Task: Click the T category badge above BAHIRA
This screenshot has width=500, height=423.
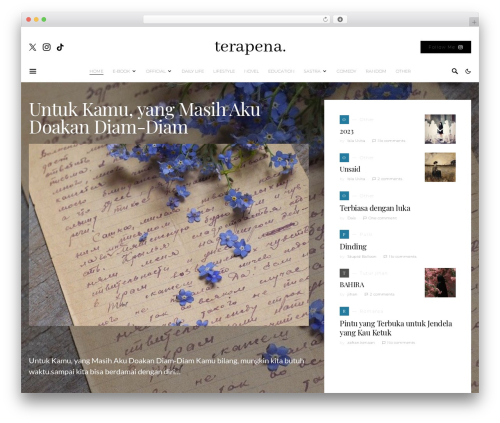Action: pos(344,273)
